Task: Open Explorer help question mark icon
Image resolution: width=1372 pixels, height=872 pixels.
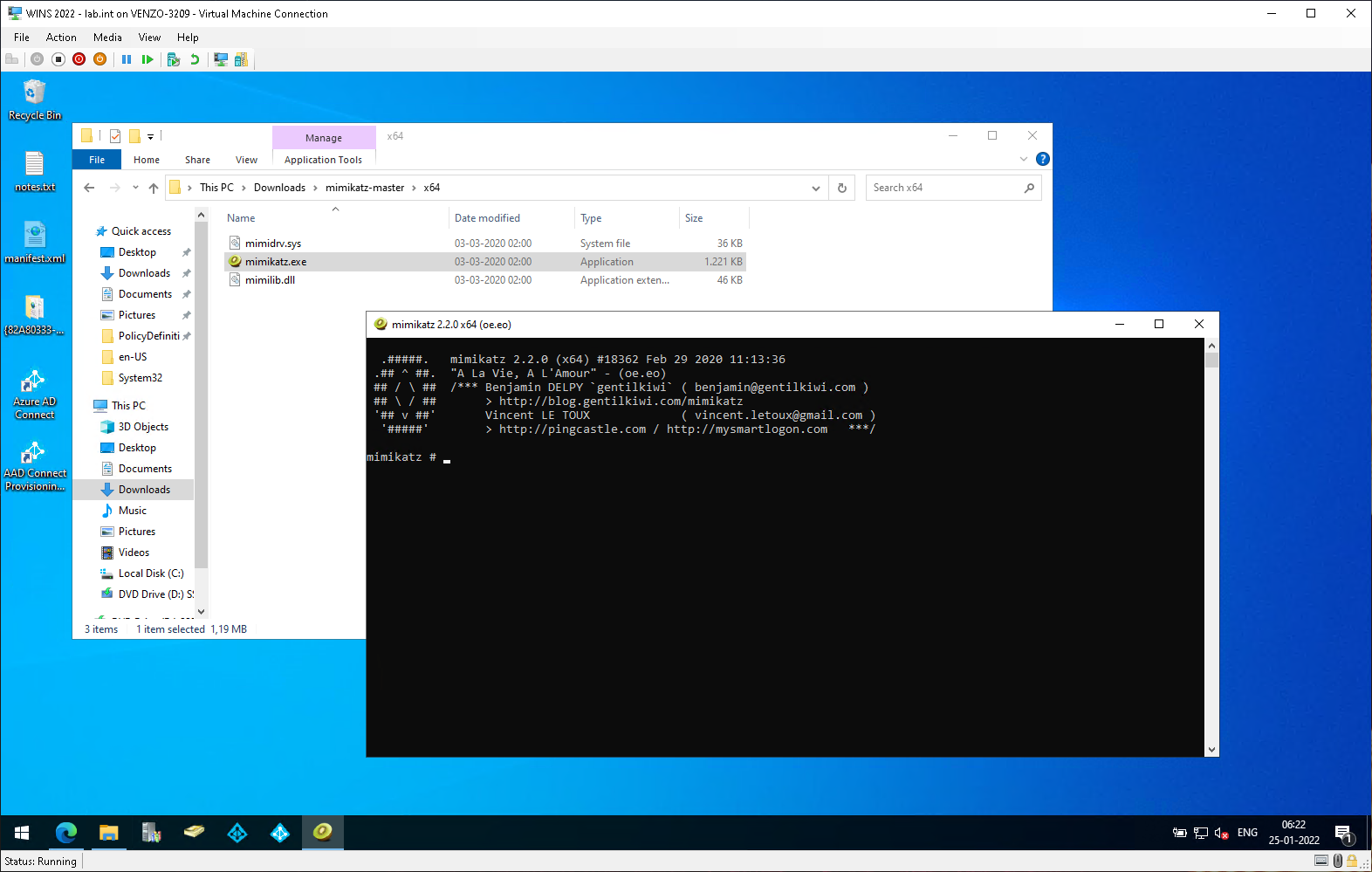Action: (1042, 159)
